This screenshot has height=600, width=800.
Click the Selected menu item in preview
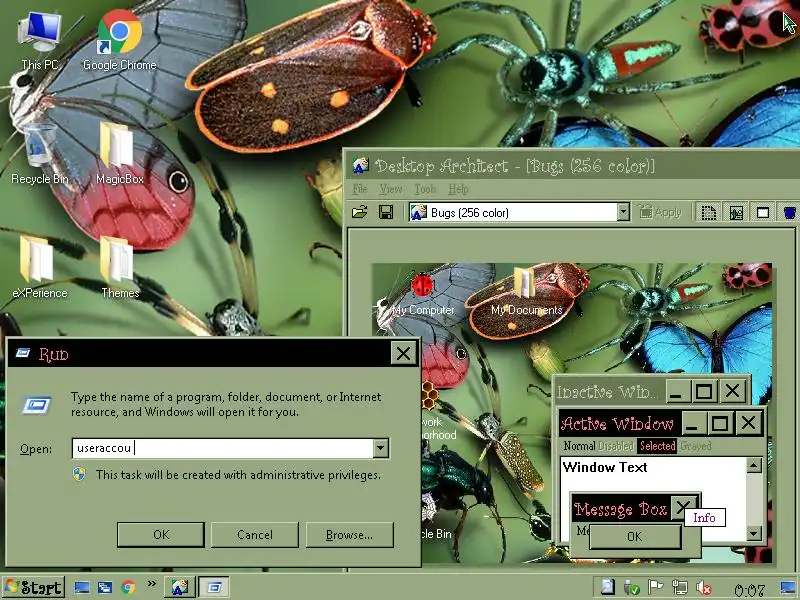[x=658, y=446]
